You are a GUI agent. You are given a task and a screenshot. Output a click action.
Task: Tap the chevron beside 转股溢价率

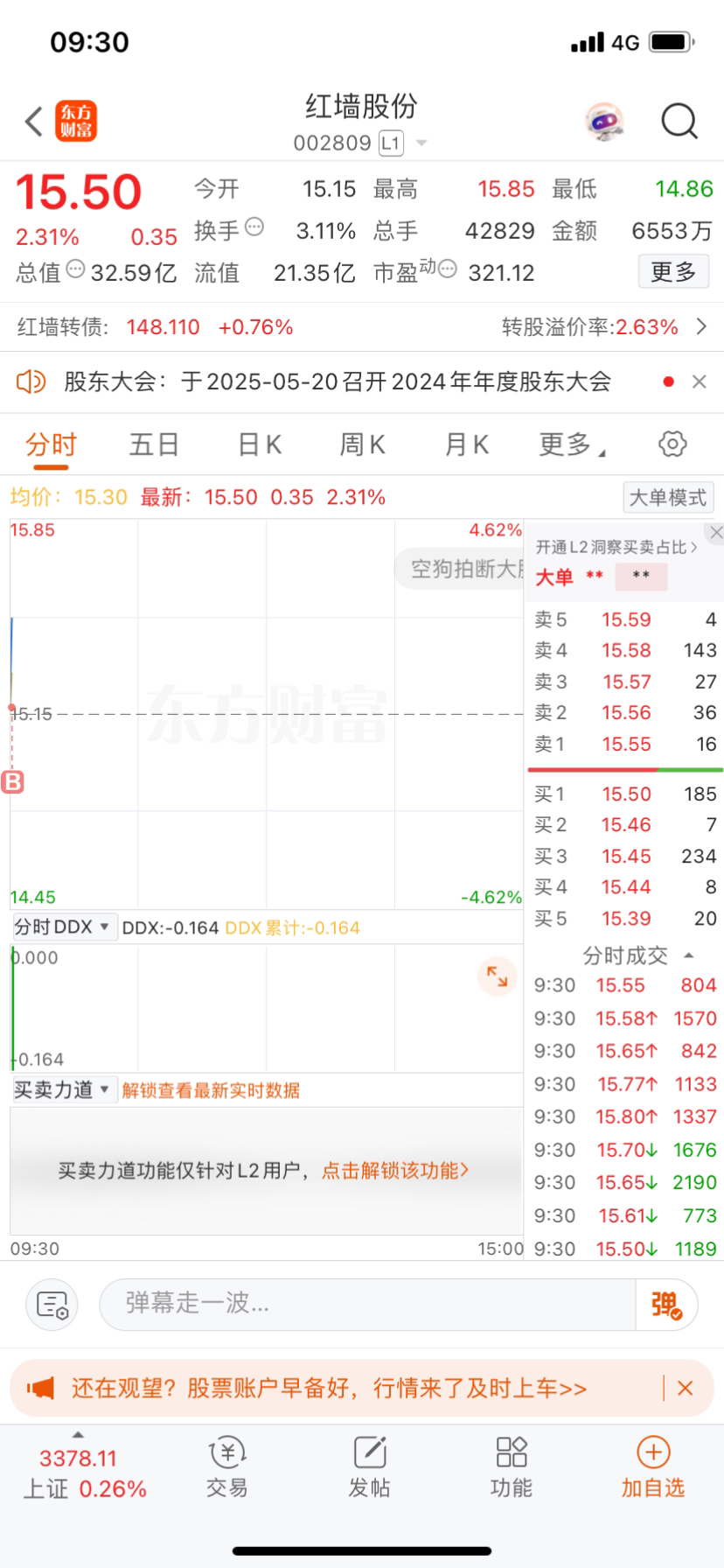pos(701,326)
